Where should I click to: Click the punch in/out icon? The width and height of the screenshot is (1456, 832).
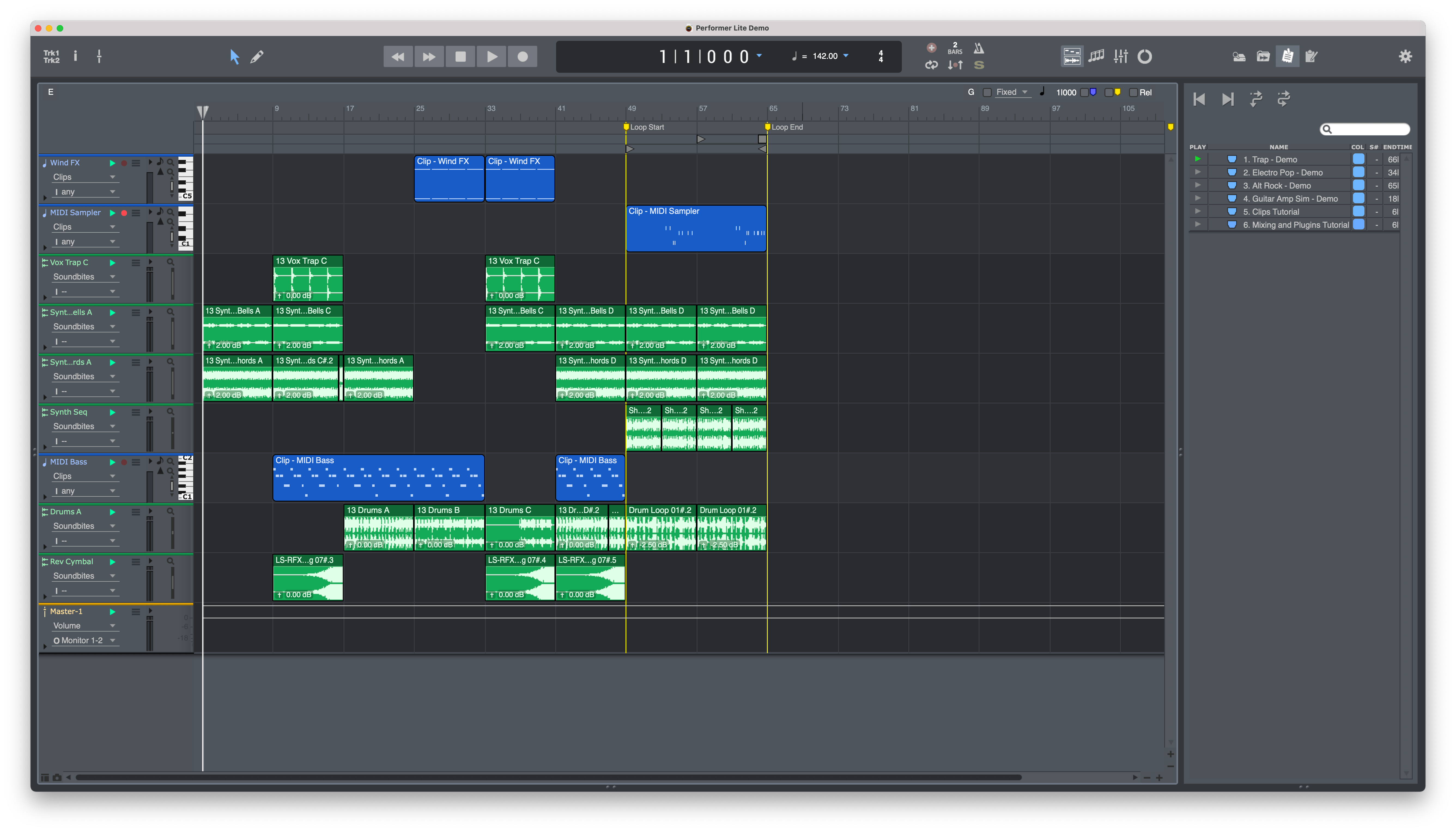click(955, 65)
